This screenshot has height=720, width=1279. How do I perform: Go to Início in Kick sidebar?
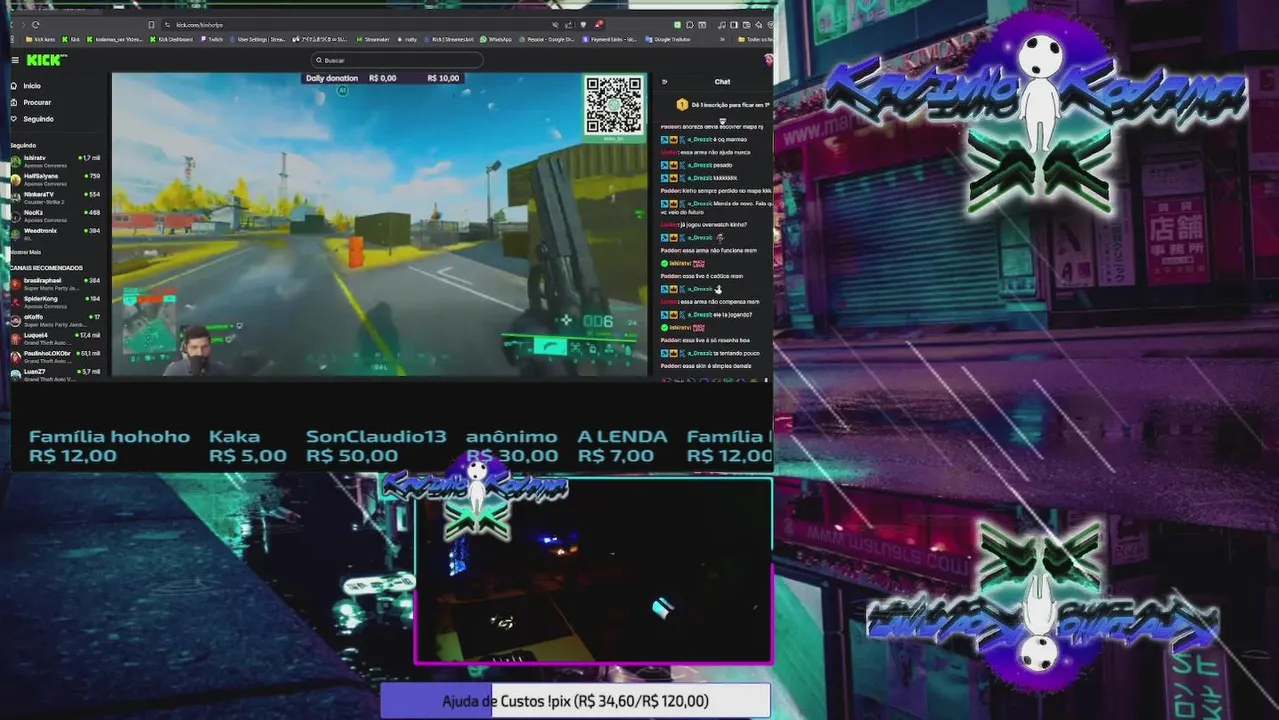pyautogui.click(x=26, y=86)
